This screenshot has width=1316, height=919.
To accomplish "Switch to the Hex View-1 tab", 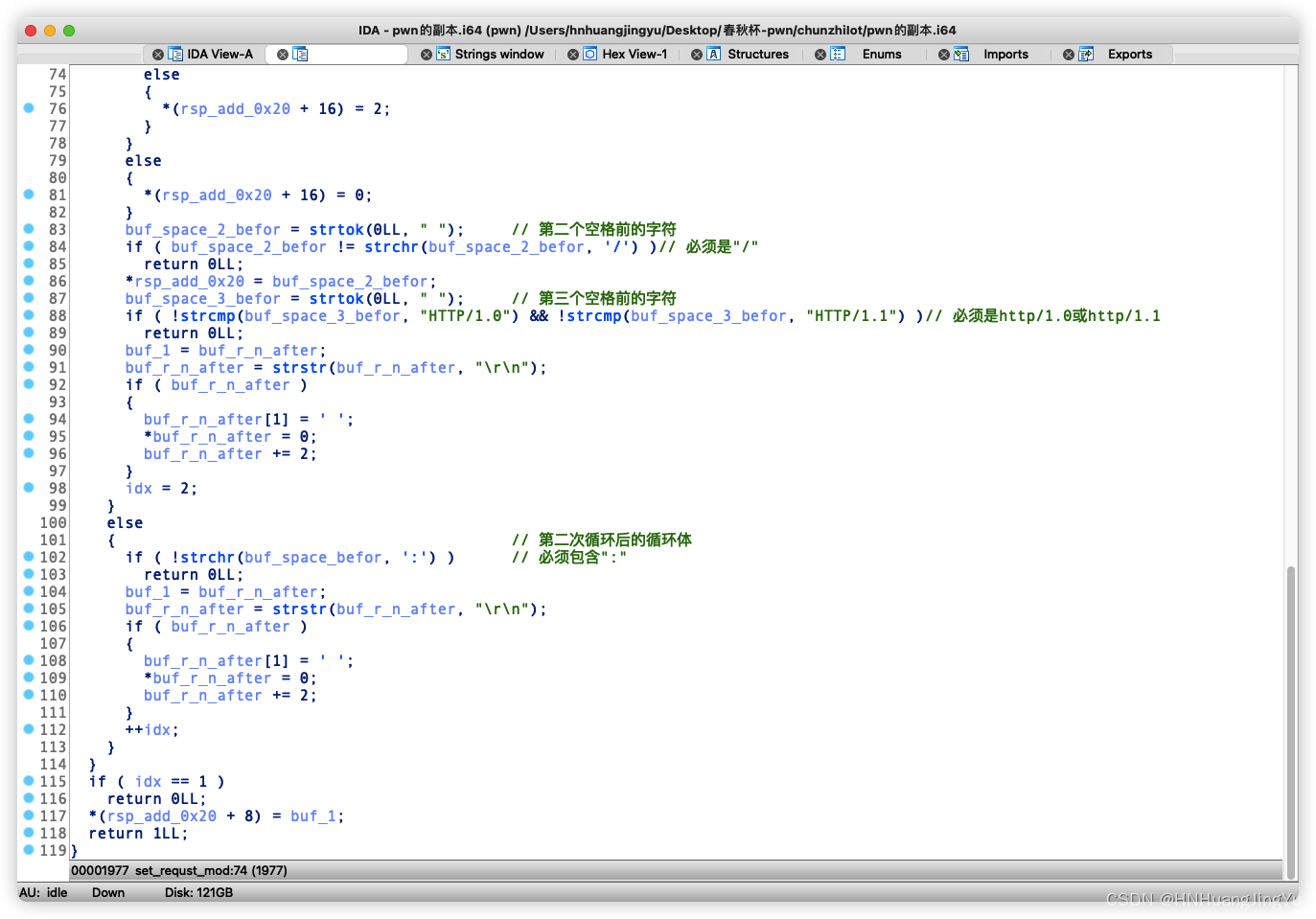I will pos(635,55).
